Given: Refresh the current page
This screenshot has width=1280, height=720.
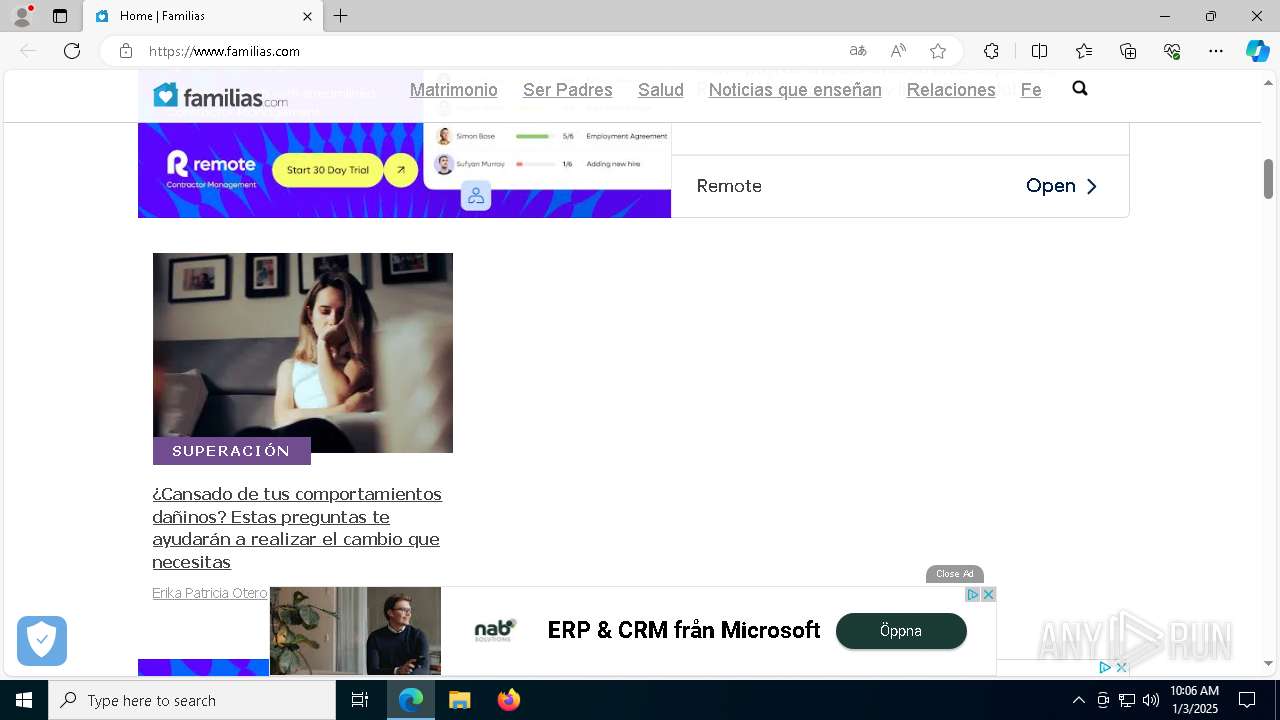Looking at the screenshot, I should [x=72, y=51].
